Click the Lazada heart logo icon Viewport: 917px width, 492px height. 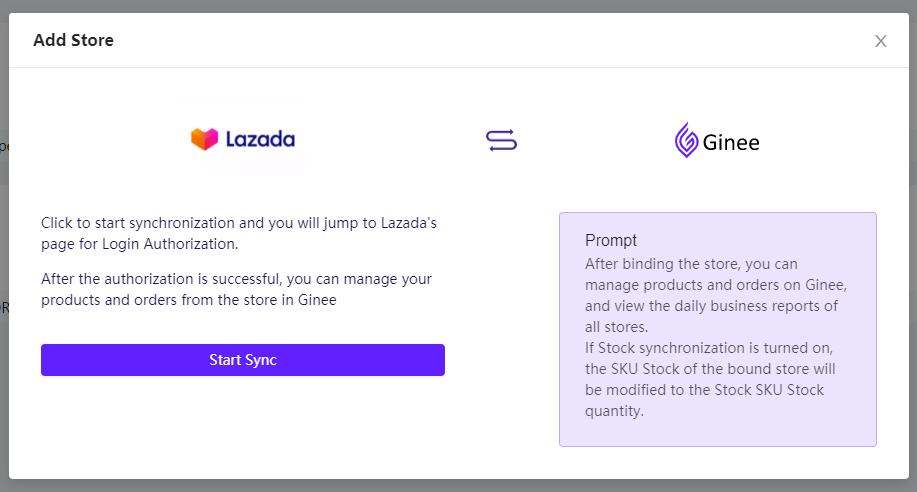204,139
